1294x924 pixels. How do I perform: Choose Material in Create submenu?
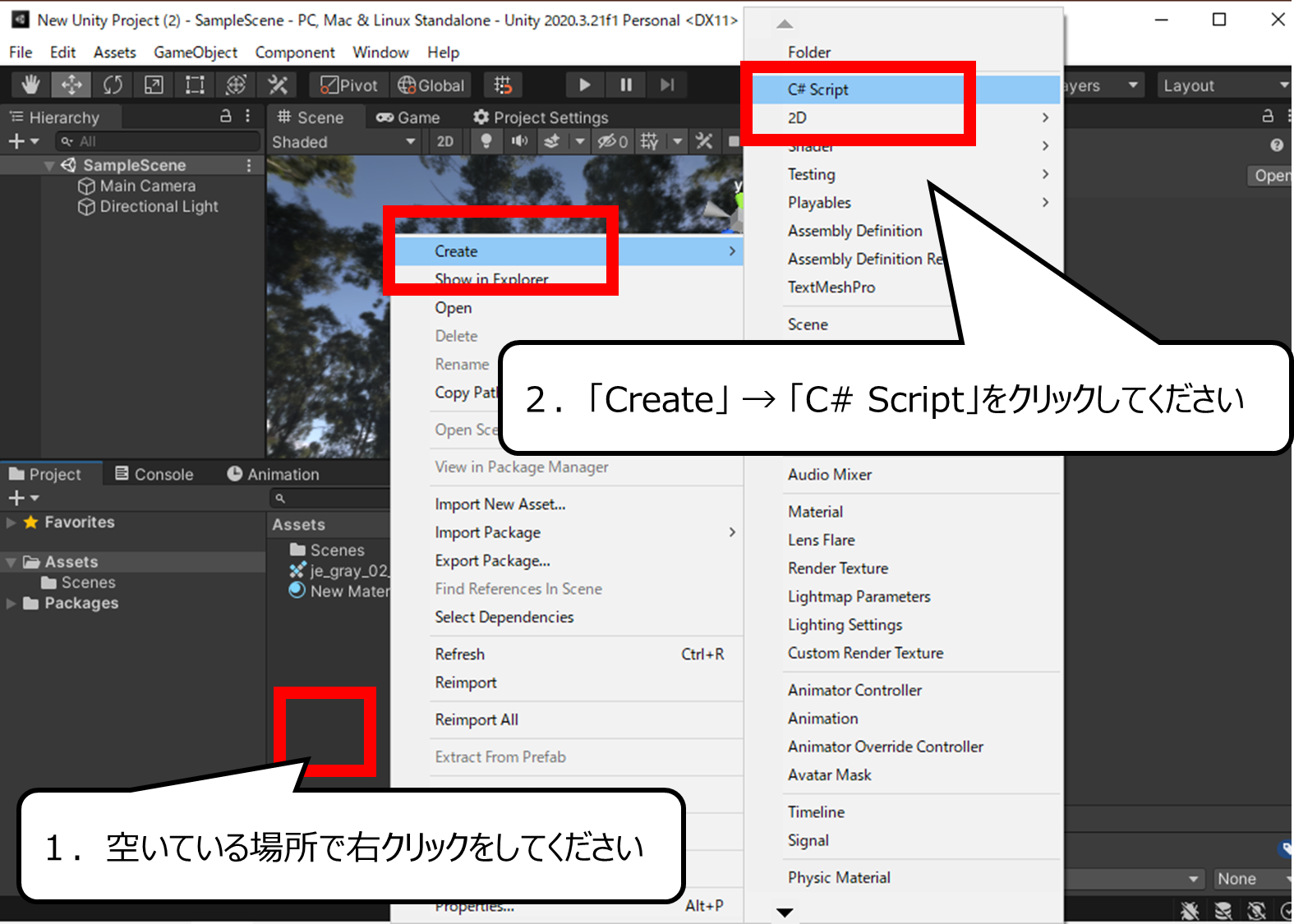coord(815,512)
